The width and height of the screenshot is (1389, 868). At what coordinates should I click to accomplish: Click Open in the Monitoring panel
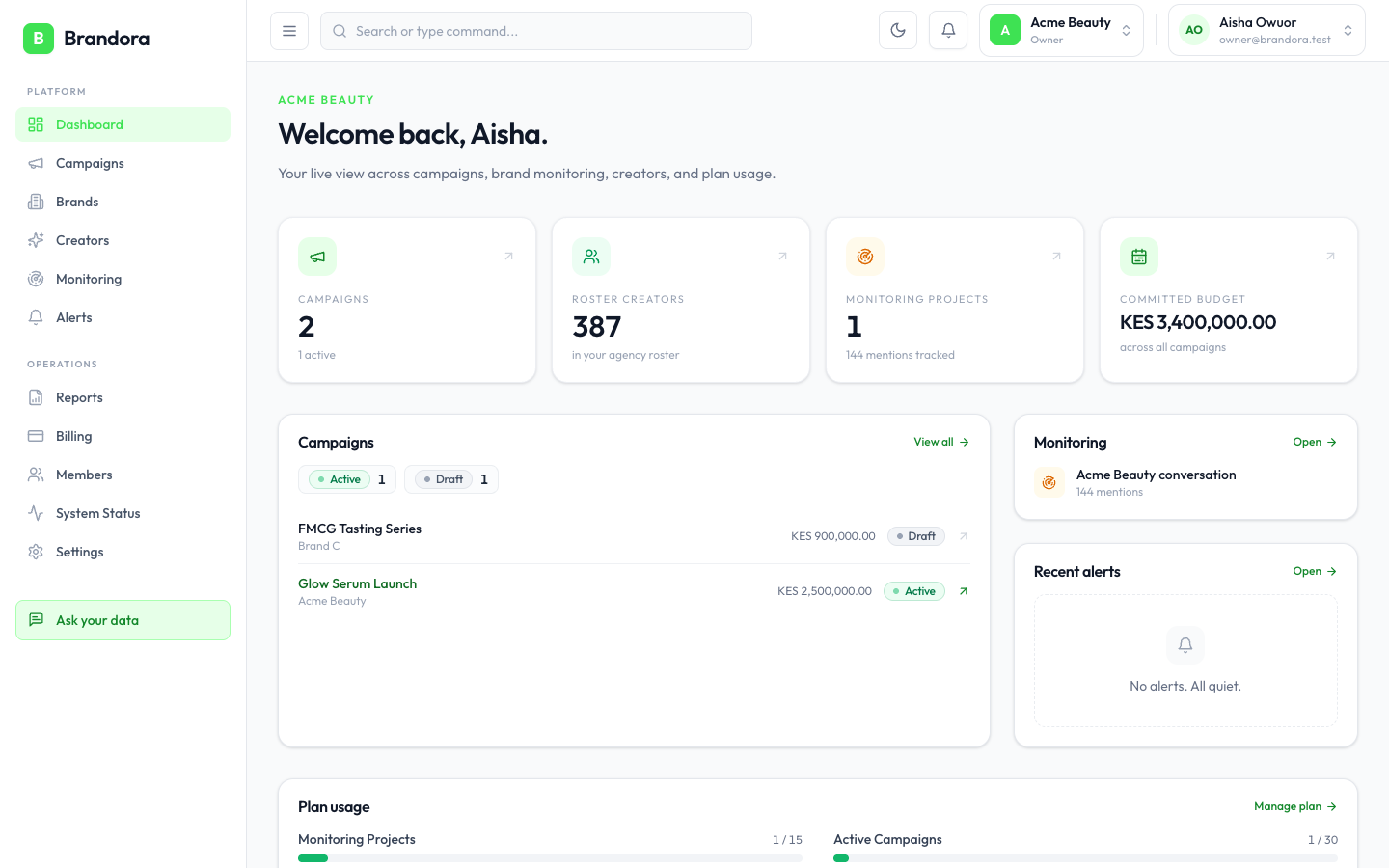[x=1315, y=442]
